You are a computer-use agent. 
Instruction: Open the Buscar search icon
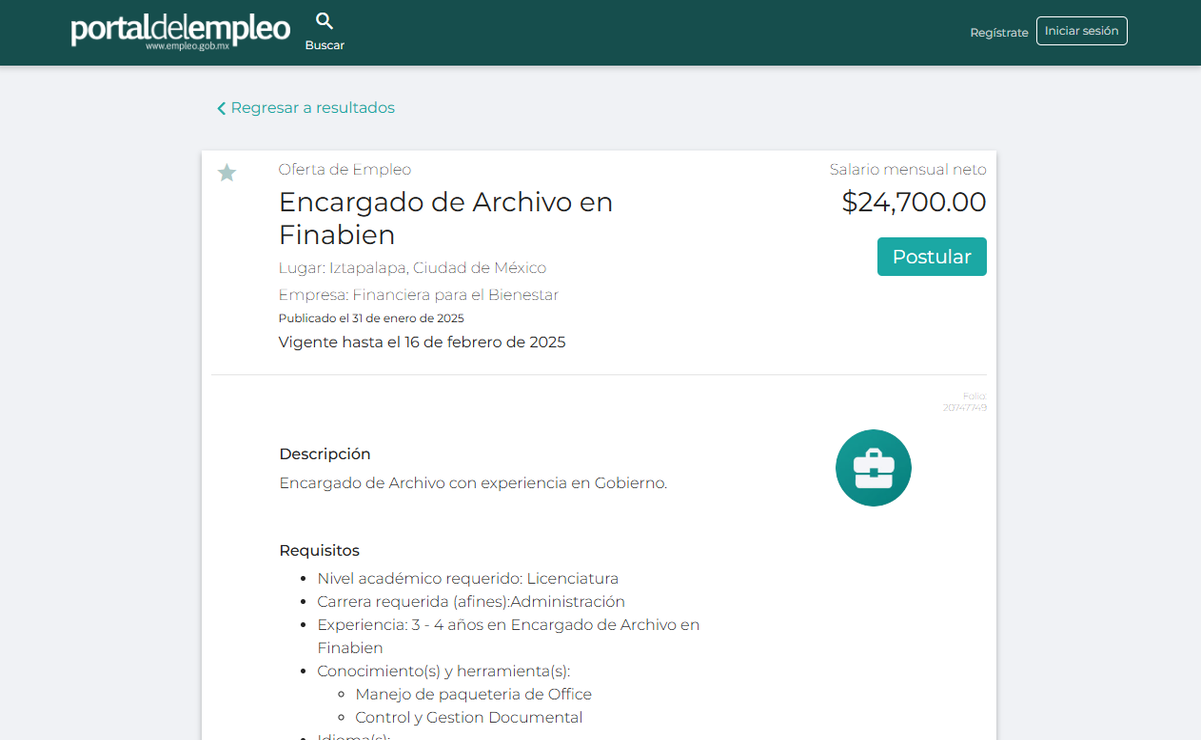coord(324,22)
